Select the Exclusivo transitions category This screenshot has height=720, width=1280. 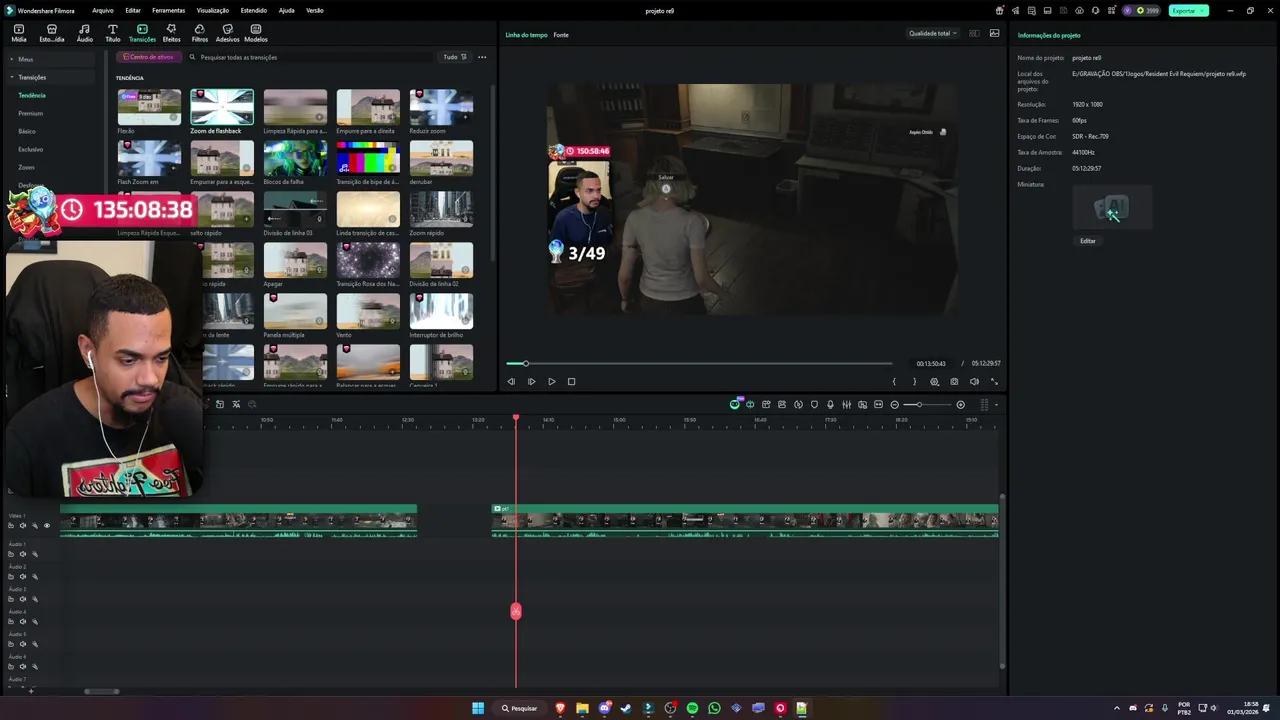[x=30, y=149]
